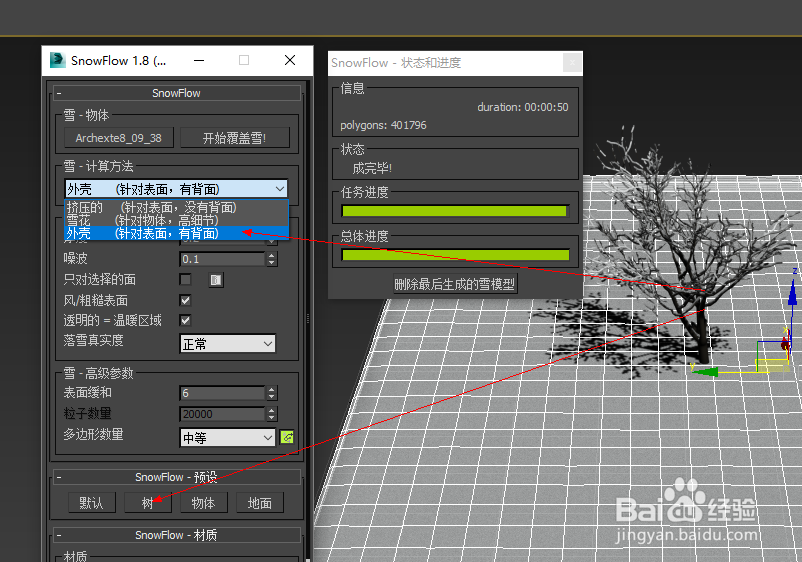
Task: Open the 雪-计算方法 combo box
Action: [x=176, y=189]
